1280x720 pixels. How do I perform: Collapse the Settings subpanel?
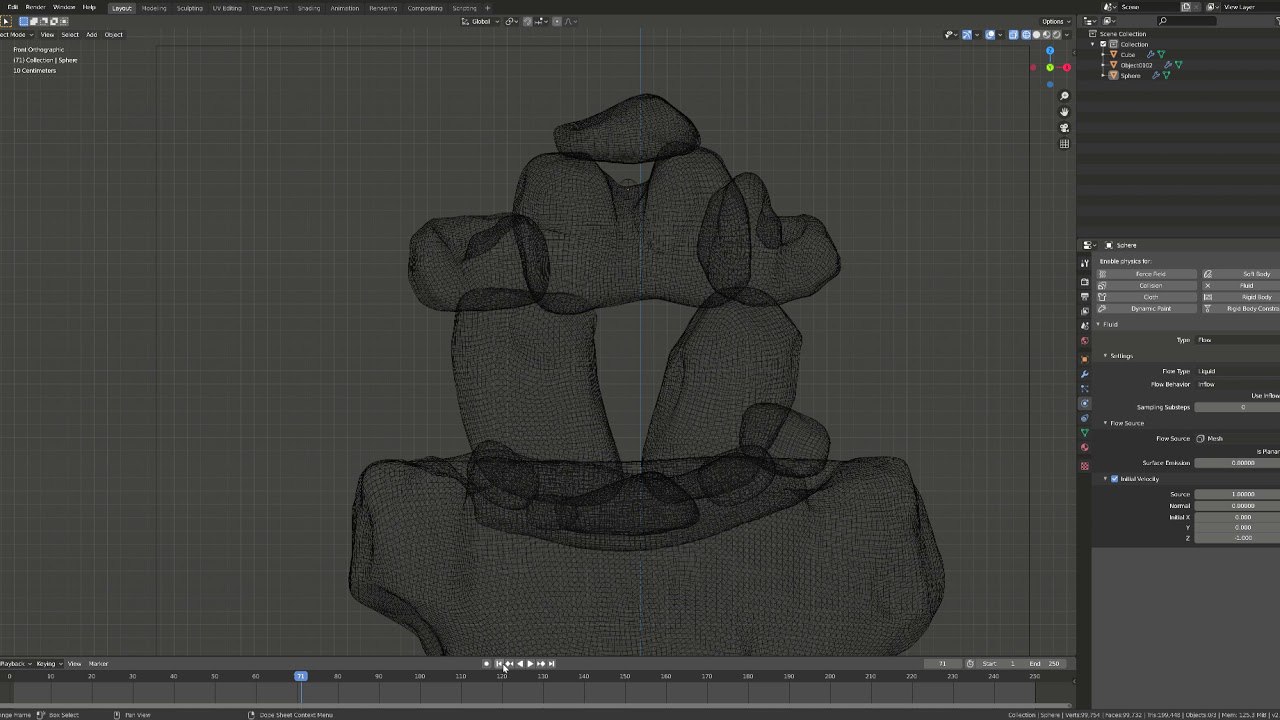(x=1106, y=356)
